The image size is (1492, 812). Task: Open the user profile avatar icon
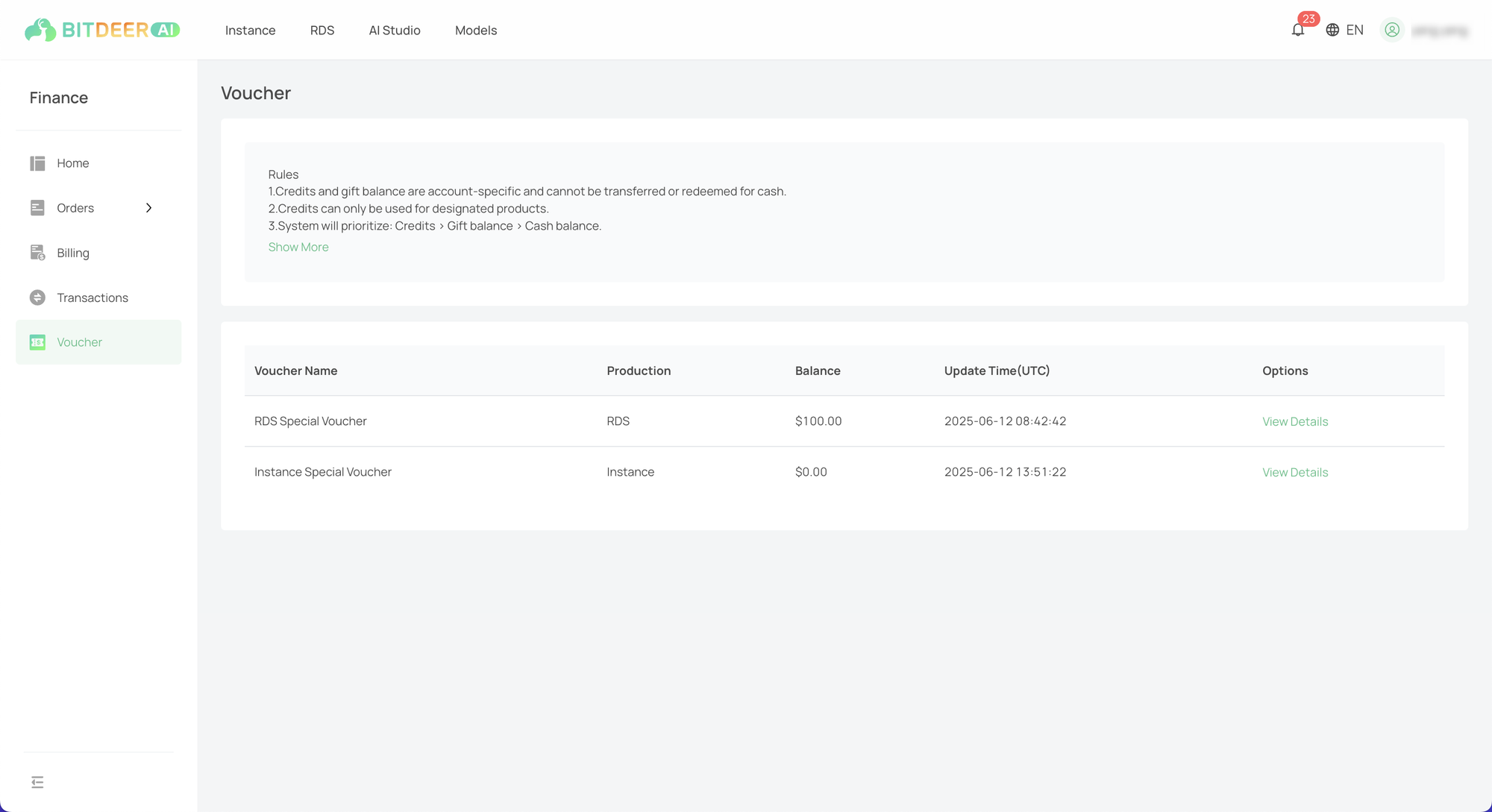pos(1392,30)
